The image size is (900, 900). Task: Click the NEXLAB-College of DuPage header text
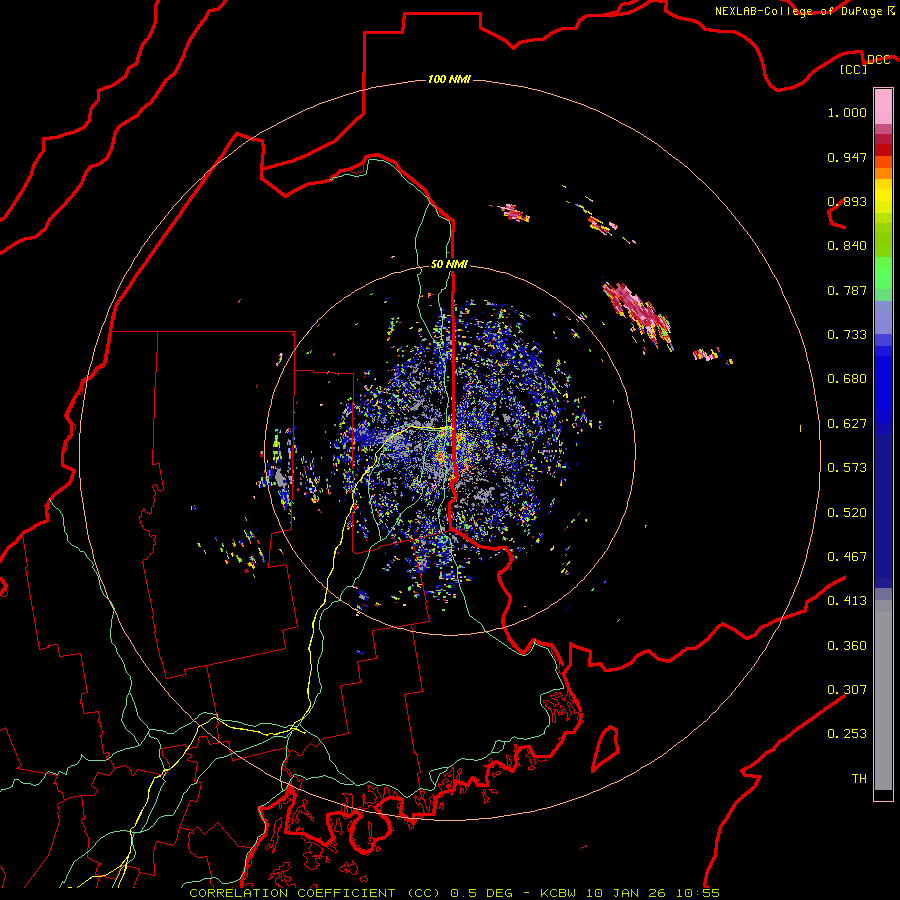click(x=798, y=11)
